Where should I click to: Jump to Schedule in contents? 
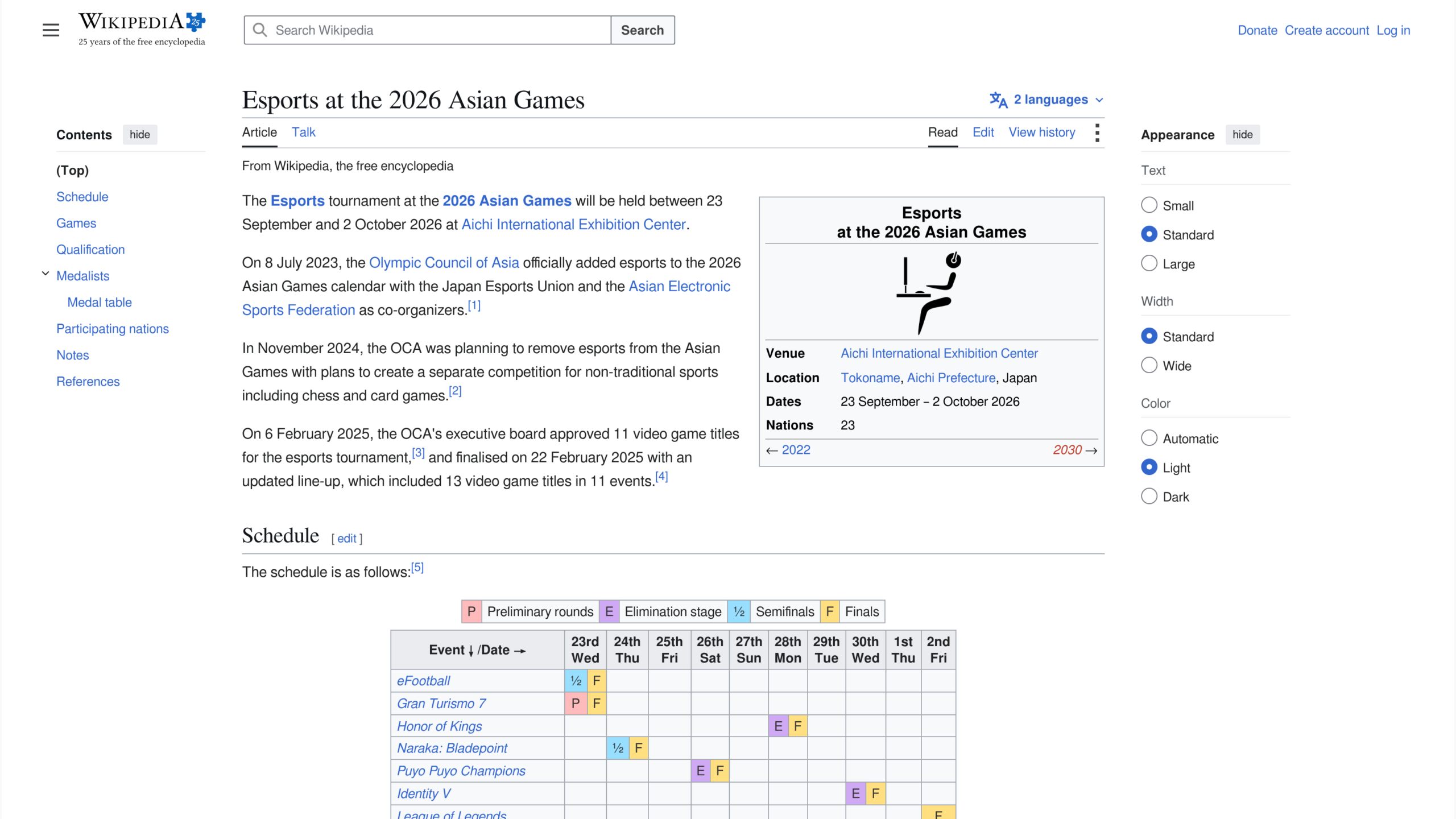[82, 197]
